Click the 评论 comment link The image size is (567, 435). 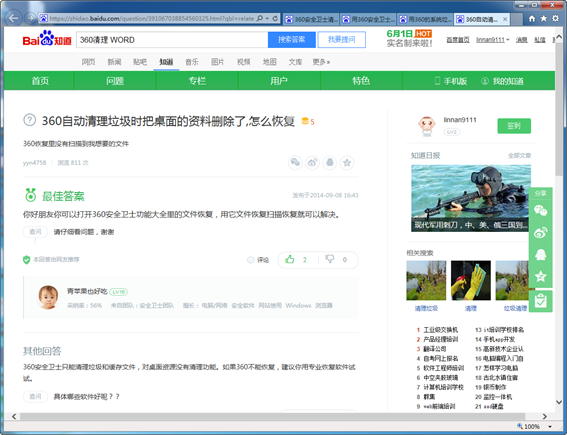pyautogui.click(x=258, y=260)
